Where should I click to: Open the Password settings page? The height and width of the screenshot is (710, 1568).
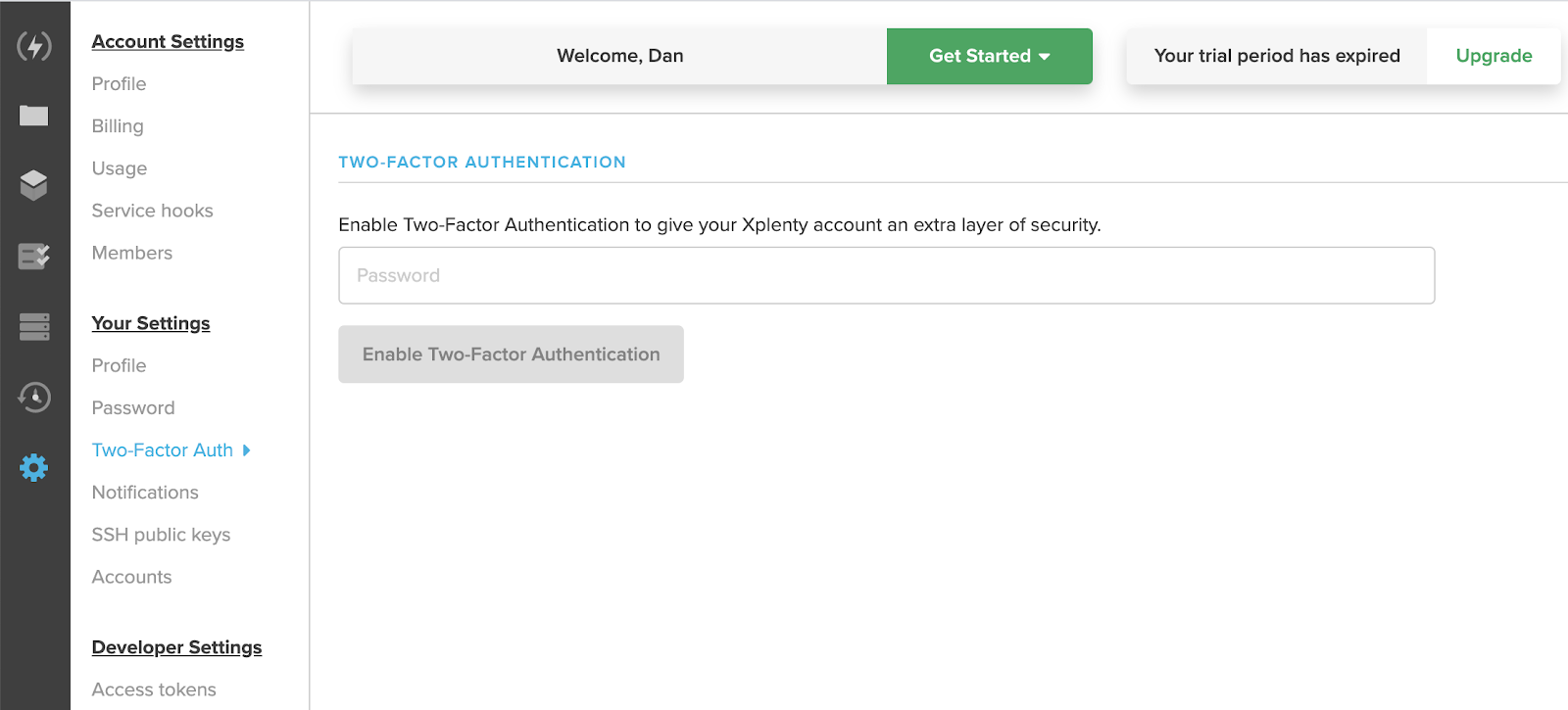(x=133, y=407)
